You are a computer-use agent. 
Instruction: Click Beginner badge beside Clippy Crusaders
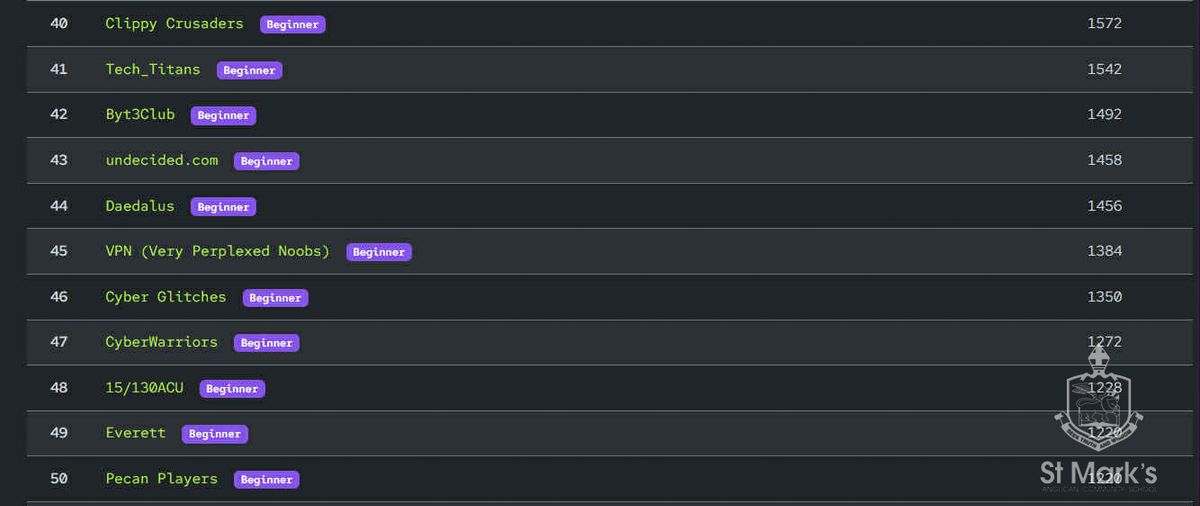[293, 24]
